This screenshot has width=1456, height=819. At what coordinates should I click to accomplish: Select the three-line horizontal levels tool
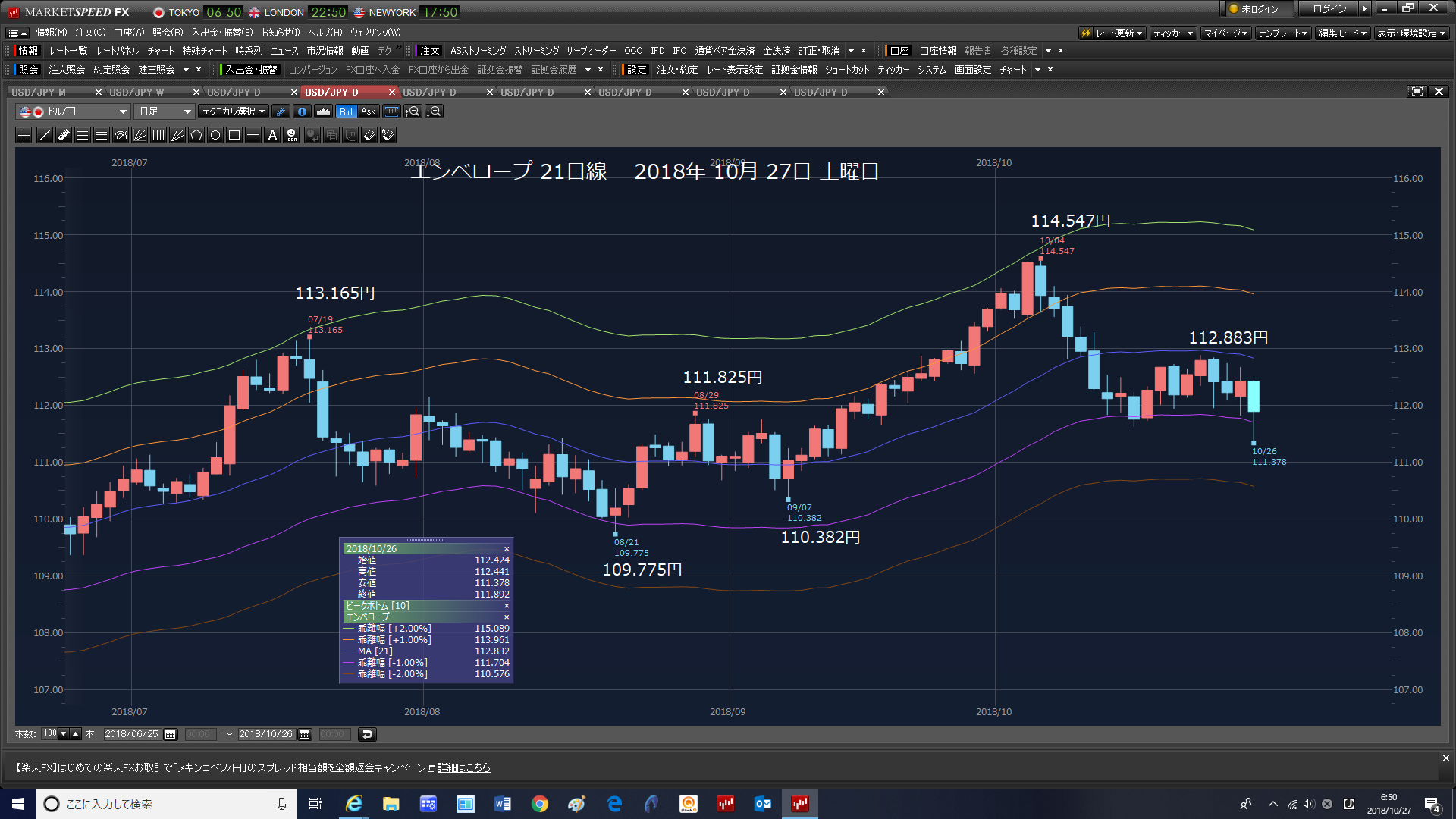pyautogui.click(x=83, y=135)
